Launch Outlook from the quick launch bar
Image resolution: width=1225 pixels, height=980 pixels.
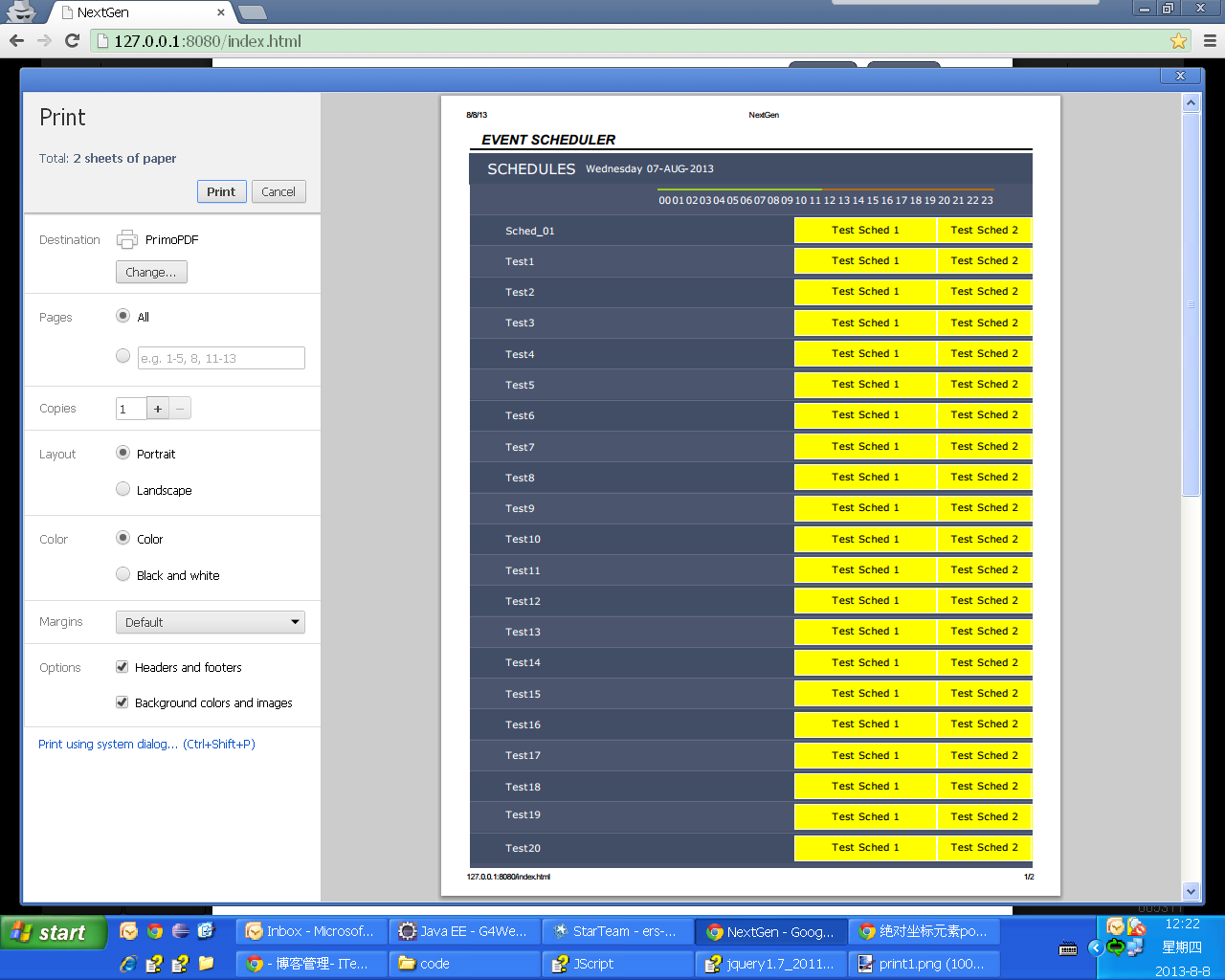pos(129,931)
